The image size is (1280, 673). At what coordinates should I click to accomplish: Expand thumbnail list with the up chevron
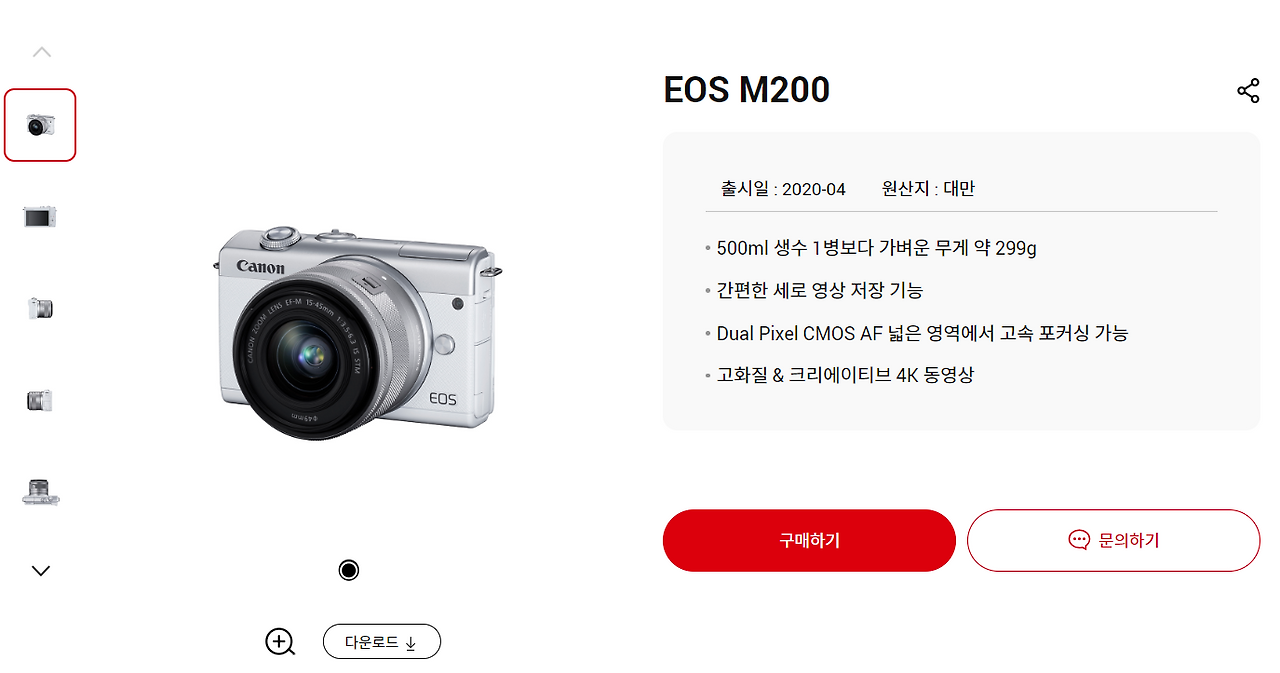41,52
